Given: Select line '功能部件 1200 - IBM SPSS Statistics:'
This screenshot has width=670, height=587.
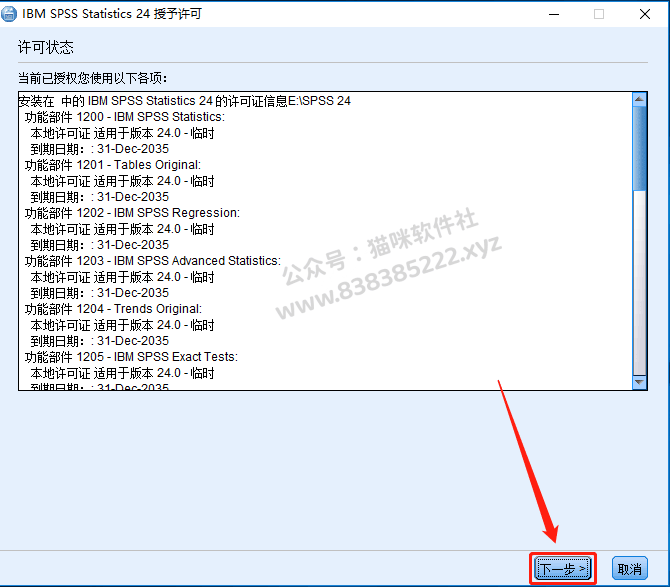Looking at the screenshot, I should click(x=124, y=117).
